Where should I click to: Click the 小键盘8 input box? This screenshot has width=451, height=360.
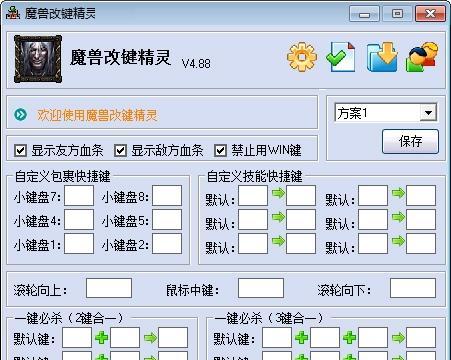167,196
